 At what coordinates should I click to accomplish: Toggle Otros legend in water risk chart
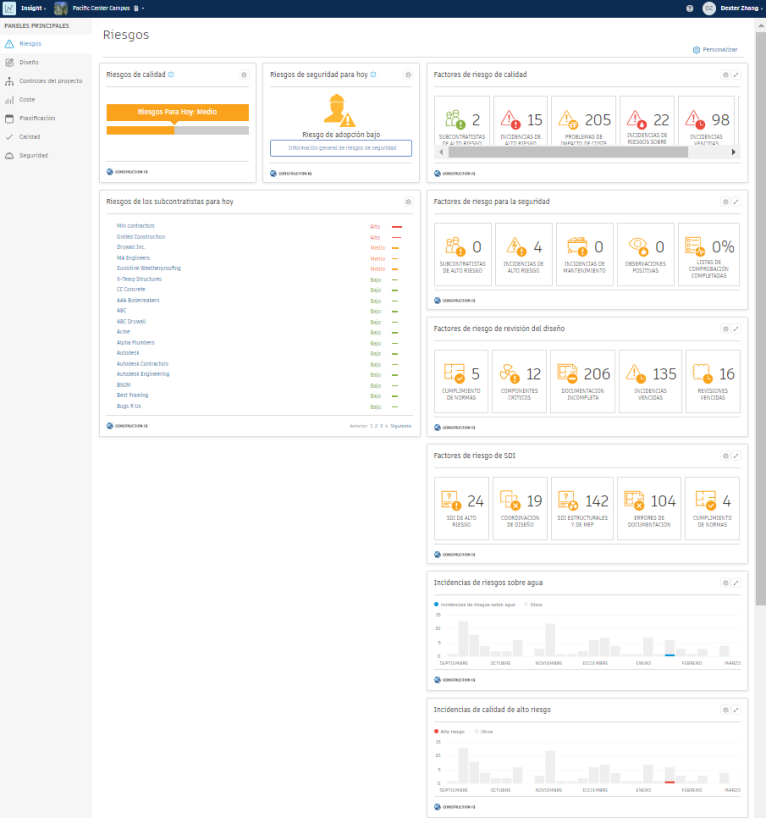point(533,605)
